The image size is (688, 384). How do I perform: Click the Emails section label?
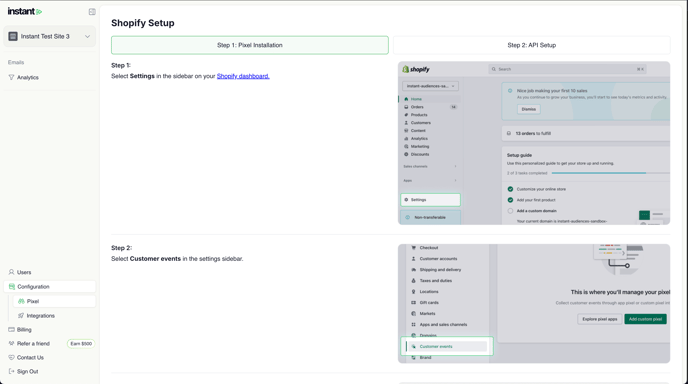pos(16,62)
